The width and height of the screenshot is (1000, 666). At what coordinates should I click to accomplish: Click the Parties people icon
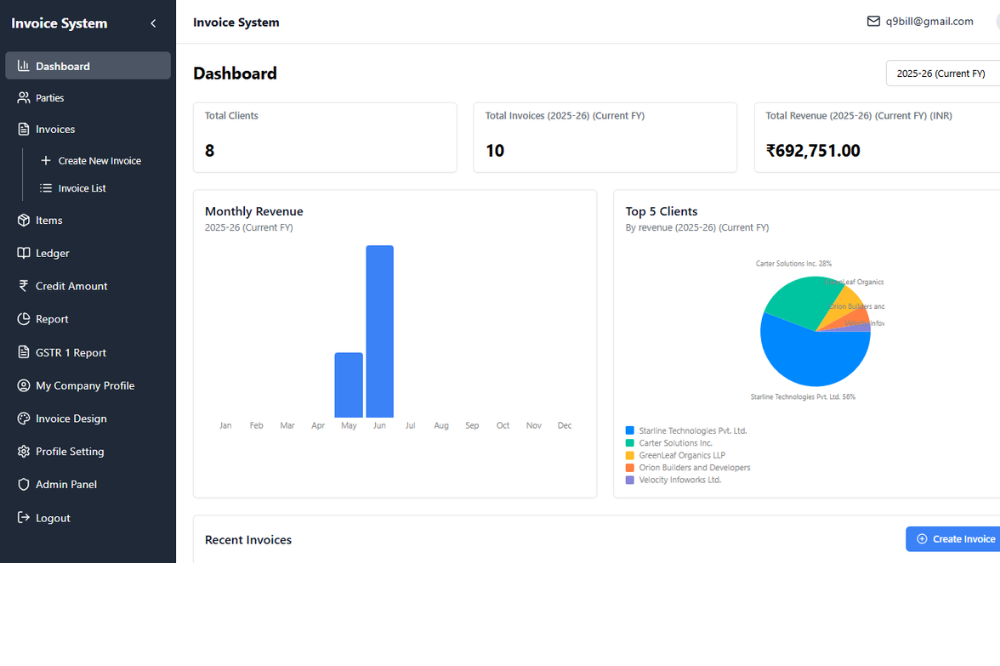click(x=24, y=98)
